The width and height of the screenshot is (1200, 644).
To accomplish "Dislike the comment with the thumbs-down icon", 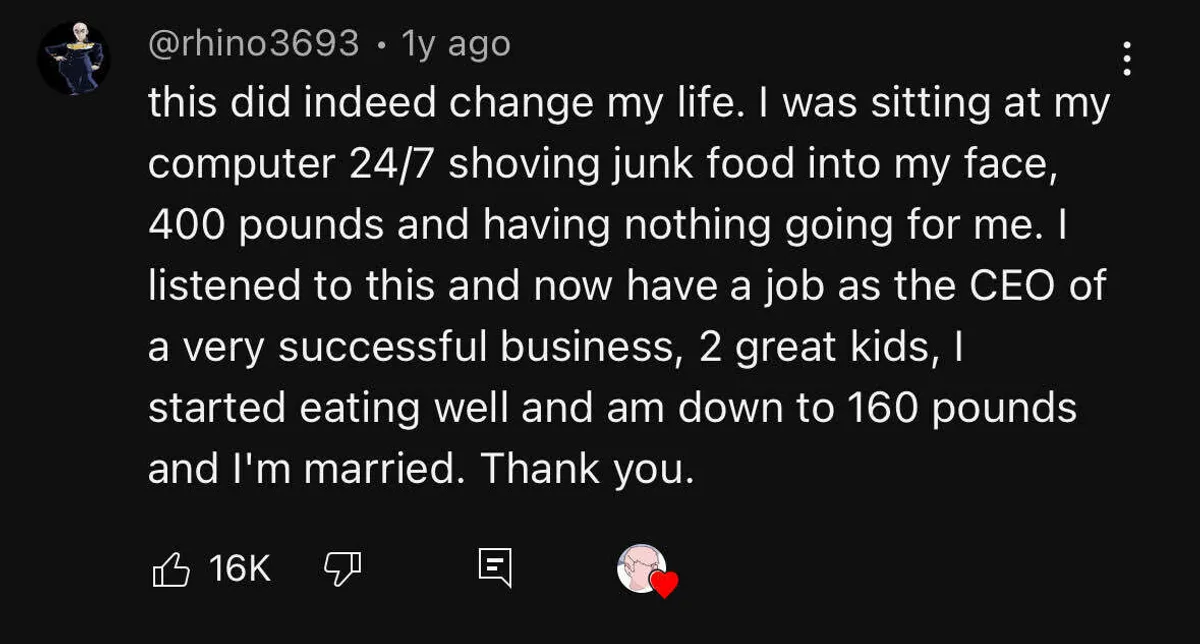I will tap(342, 570).
